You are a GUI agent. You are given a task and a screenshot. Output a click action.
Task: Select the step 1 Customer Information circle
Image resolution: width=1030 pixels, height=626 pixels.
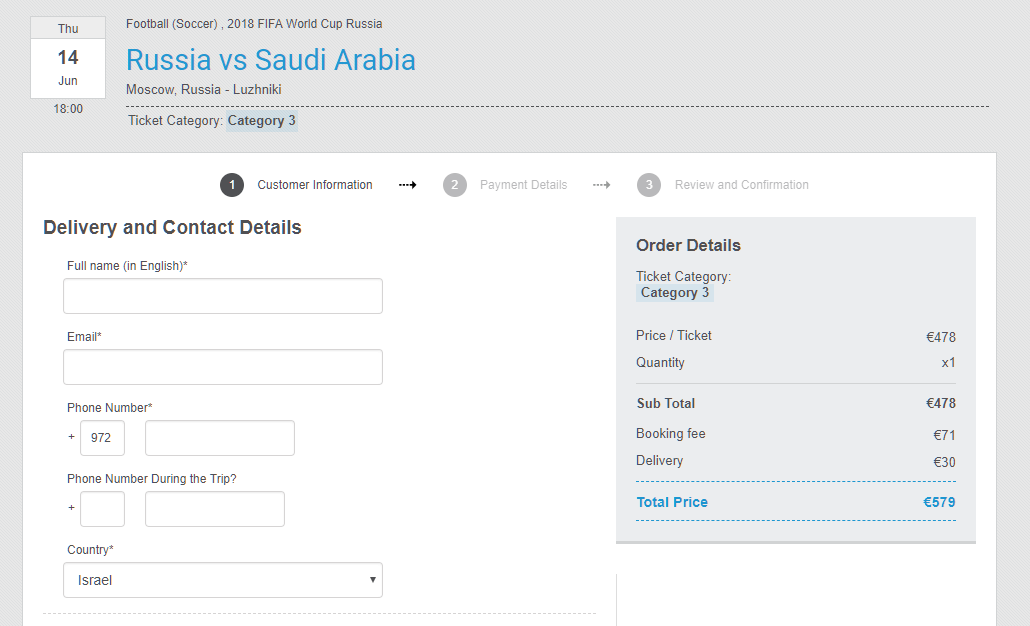(231, 185)
